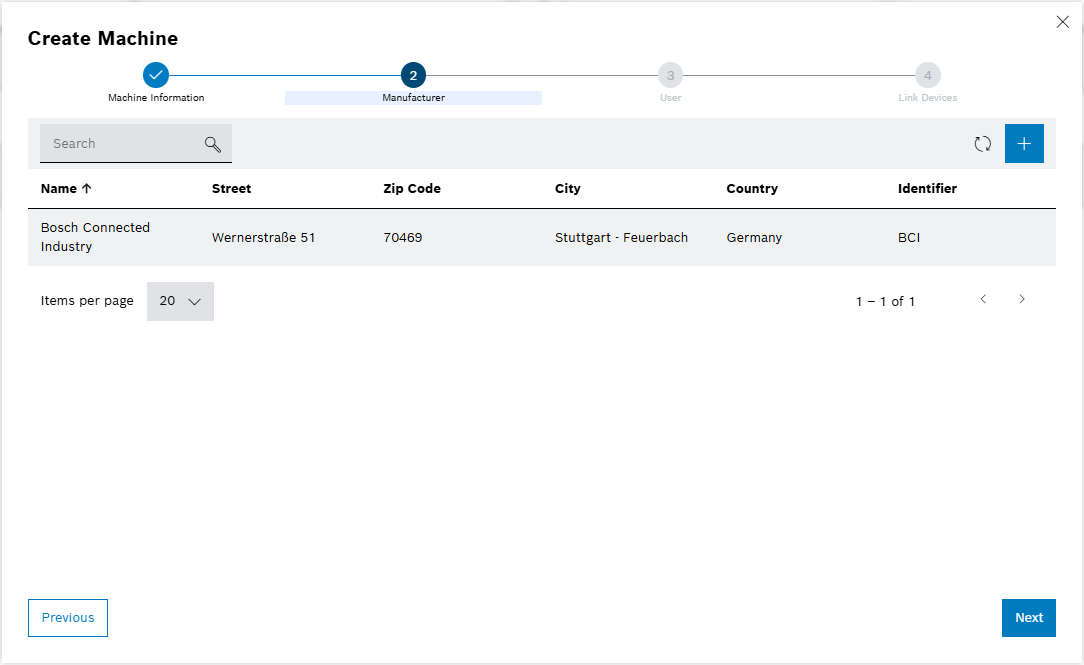Click the search magnifier icon
This screenshot has height=665, width=1084.
[212, 144]
